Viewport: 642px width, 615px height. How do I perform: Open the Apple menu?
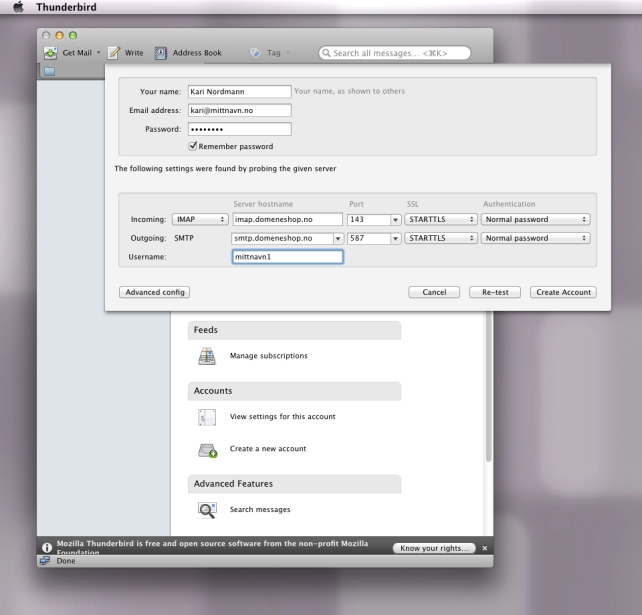[x=18, y=7]
